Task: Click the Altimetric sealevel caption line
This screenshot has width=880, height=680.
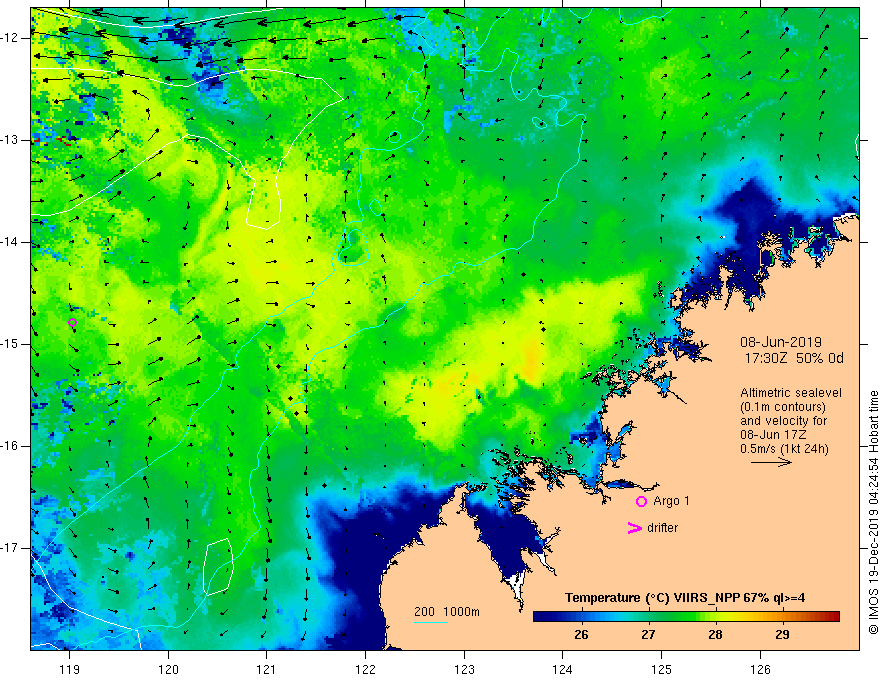Action: 791,393
